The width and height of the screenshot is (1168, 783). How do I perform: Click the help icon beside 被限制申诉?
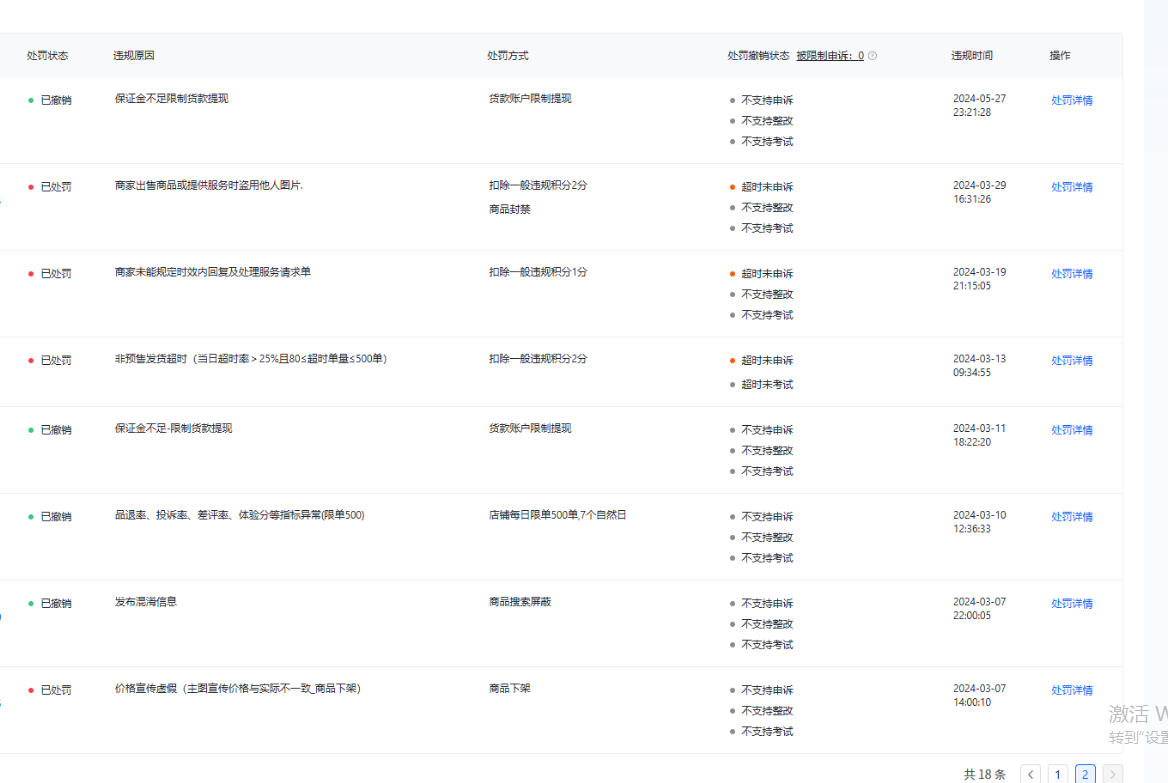pyautogui.click(x=873, y=56)
